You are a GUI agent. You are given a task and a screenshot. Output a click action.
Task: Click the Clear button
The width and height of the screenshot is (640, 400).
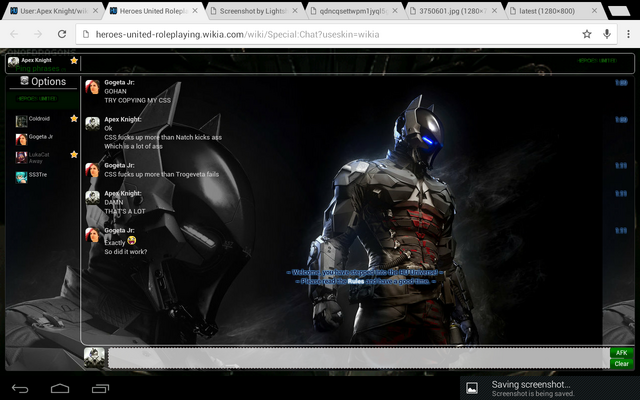click(622, 364)
